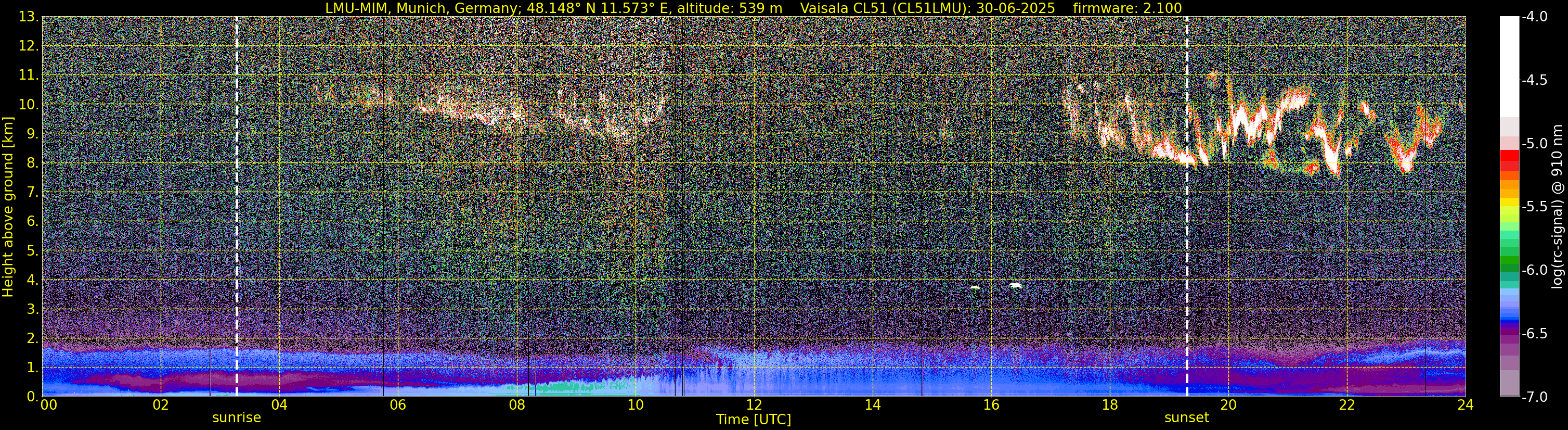Click the '4.' tick on the height axis

[x=32, y=280]
